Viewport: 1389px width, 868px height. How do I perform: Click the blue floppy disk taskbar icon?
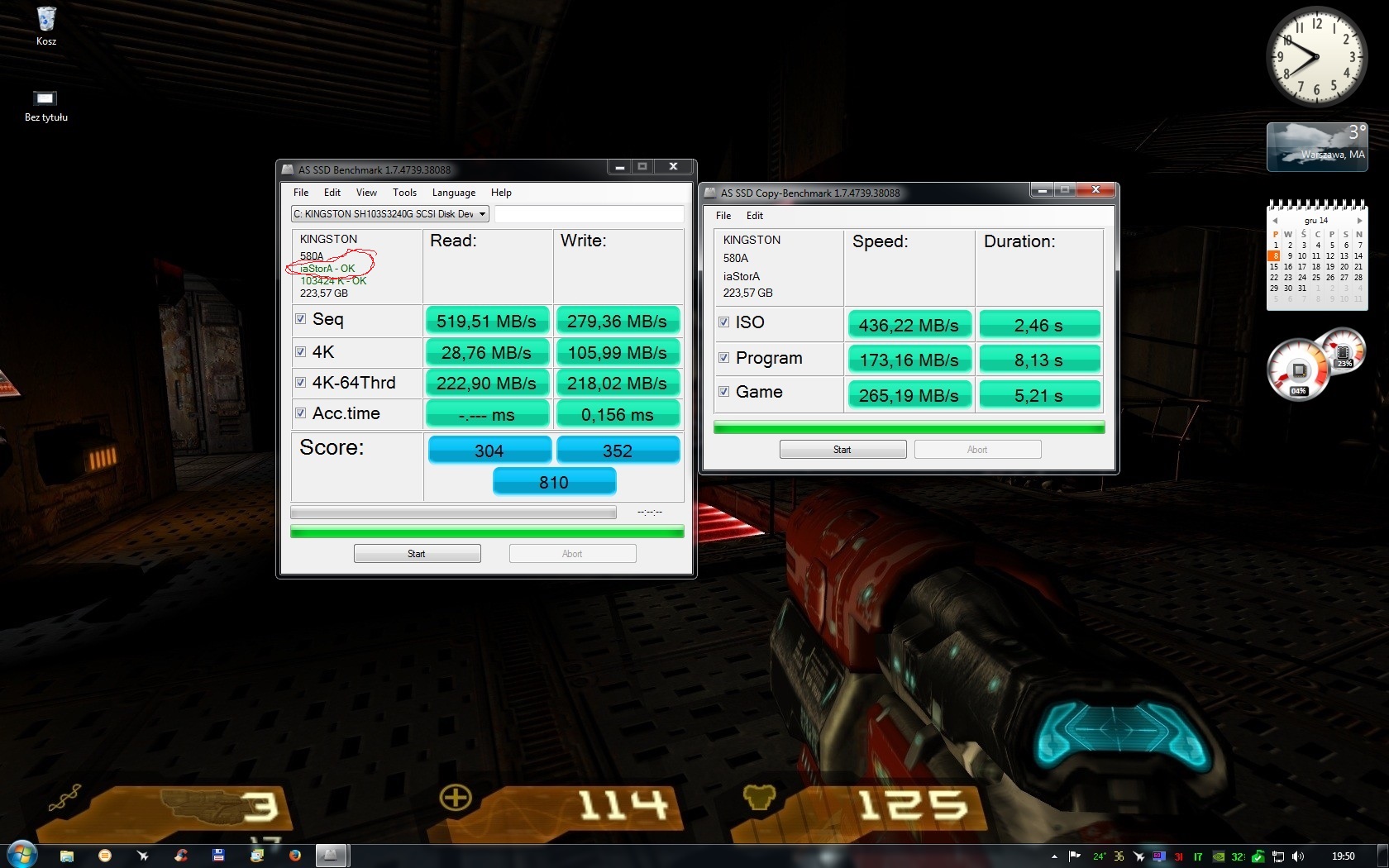218,856
